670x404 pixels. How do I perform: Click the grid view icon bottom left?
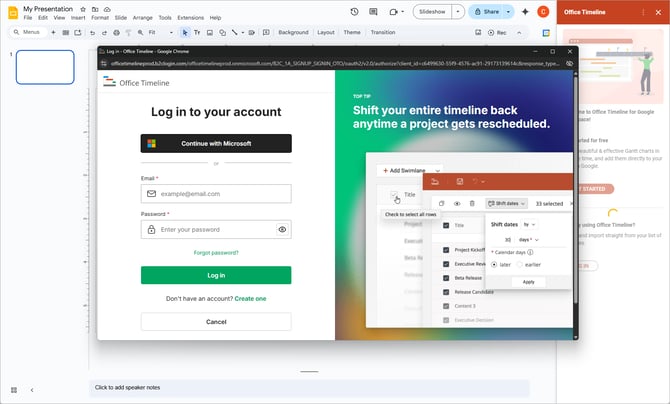pos(14,390)
